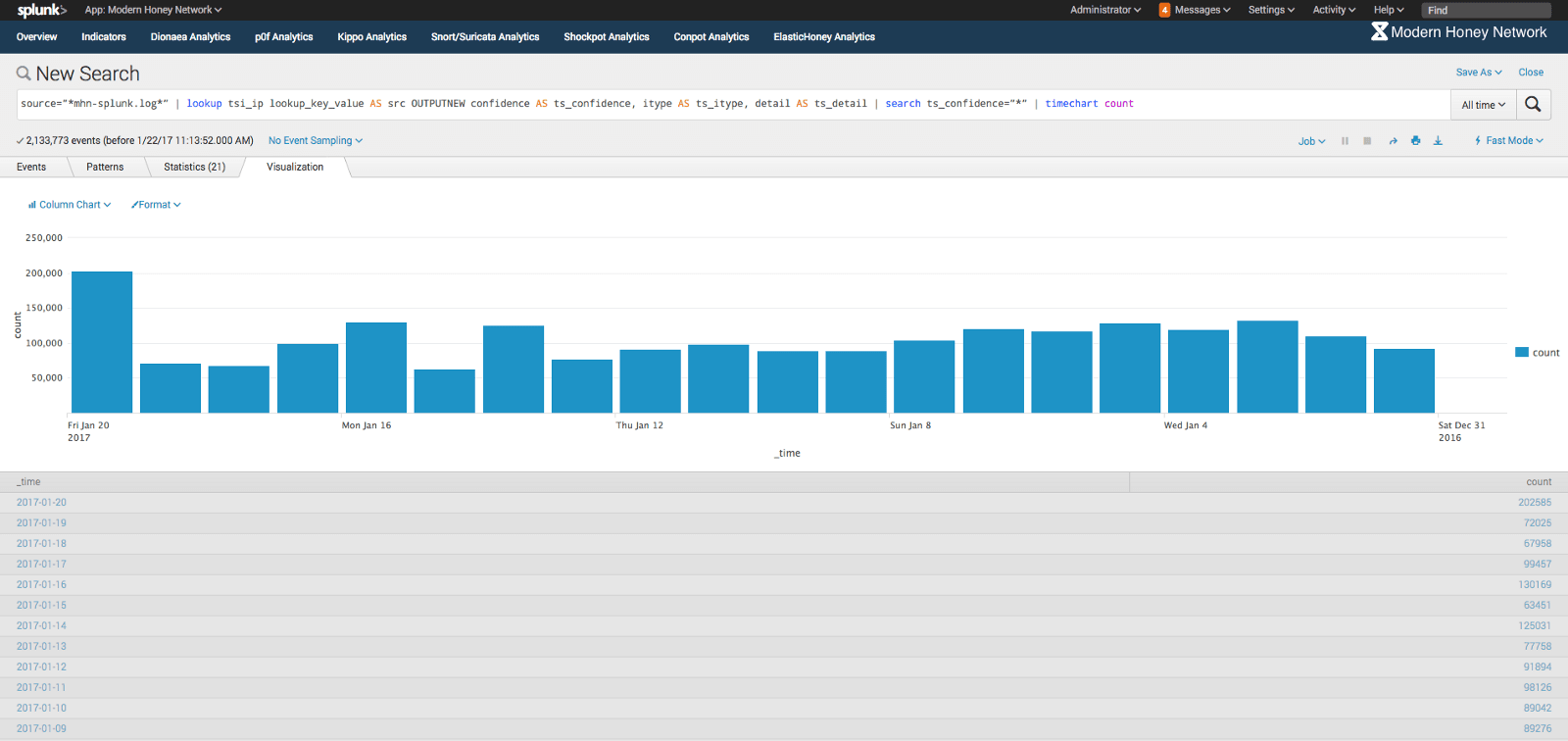
Task: Click the 2017-01-18 time cell
Action: click(x=41, y=544)
